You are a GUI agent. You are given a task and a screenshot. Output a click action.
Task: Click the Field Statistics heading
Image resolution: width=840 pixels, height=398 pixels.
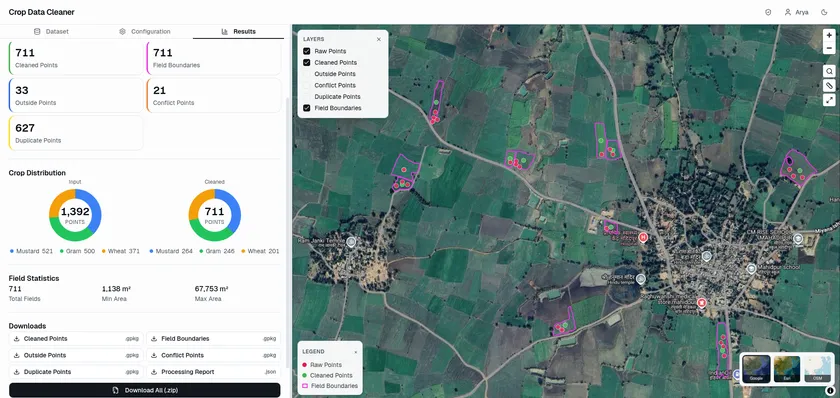(x=34, y=279)
